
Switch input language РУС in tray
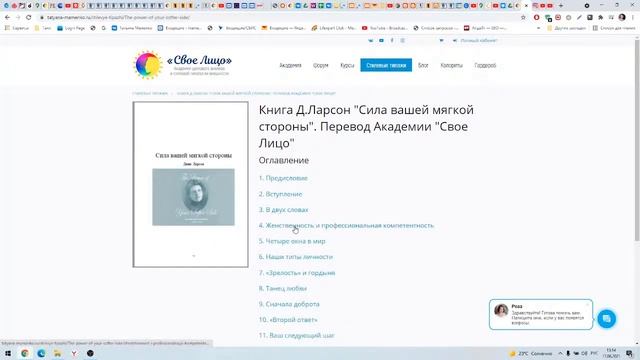[594, 353]
